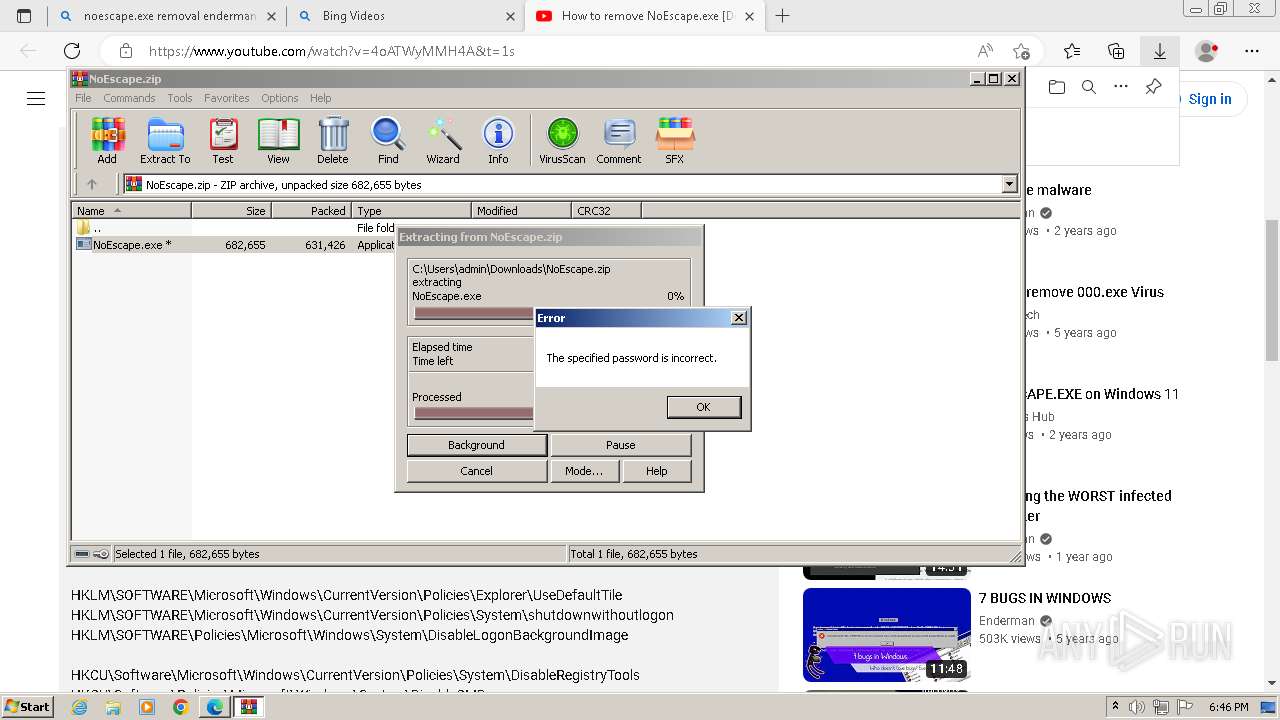Close the Bing Videos tab
The height and width of the screenshot is (720, 1280).
510,16
